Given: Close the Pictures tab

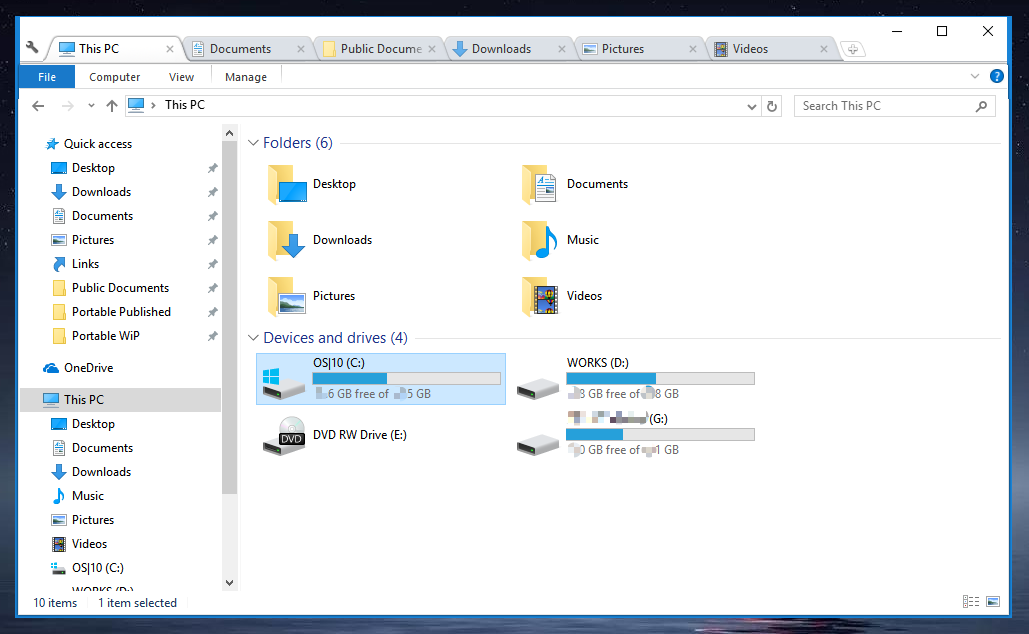Looking at the screenshot, I should 692,49.
